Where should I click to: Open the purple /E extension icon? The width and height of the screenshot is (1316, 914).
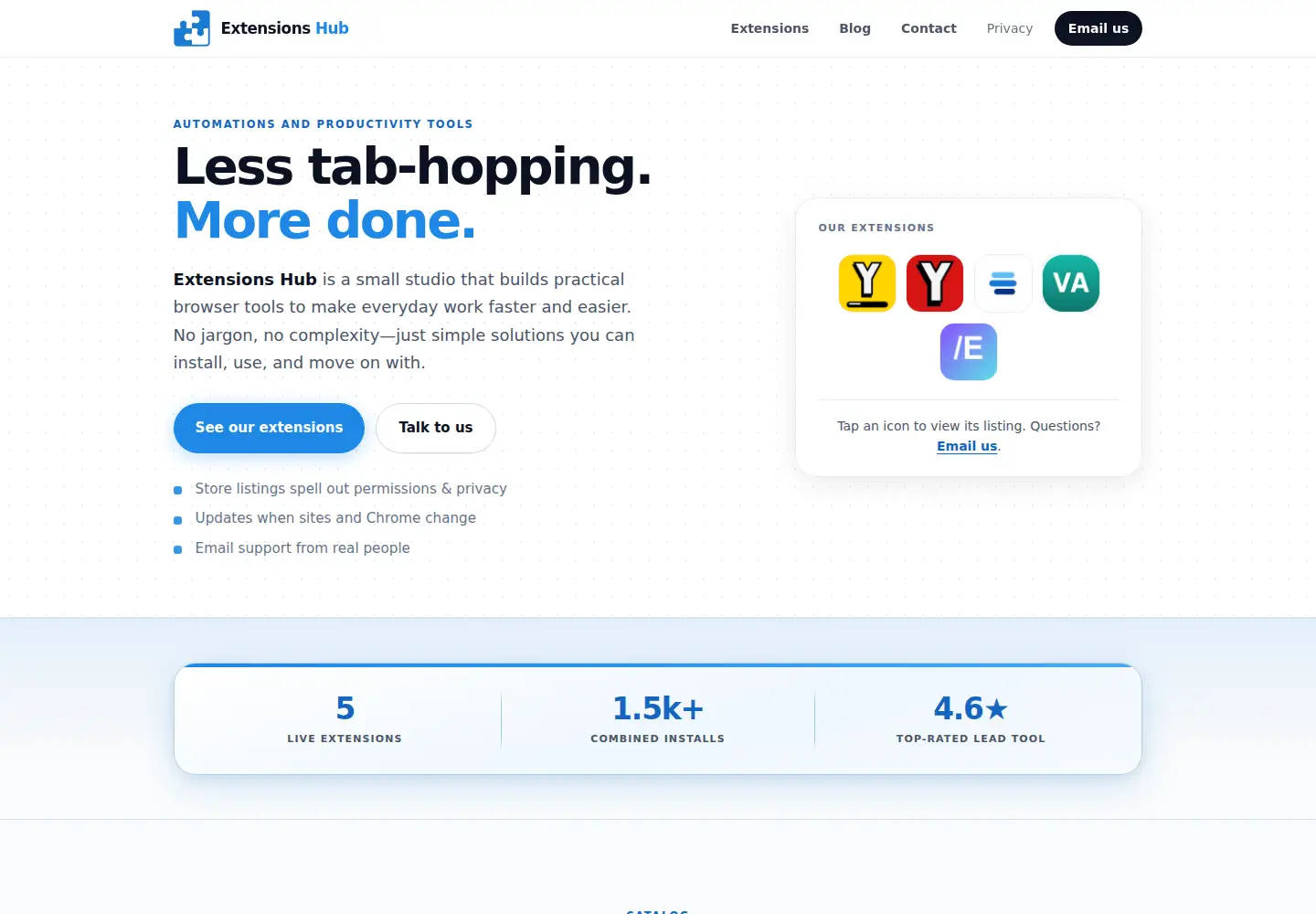(x=969, y=352)
